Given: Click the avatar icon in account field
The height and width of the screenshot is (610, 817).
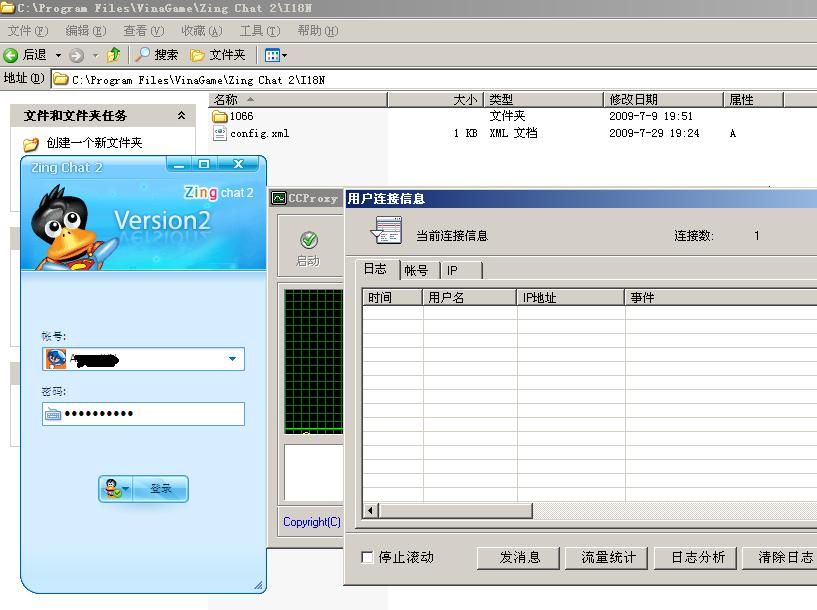Looking at the screenshot, I should point(56,359).
